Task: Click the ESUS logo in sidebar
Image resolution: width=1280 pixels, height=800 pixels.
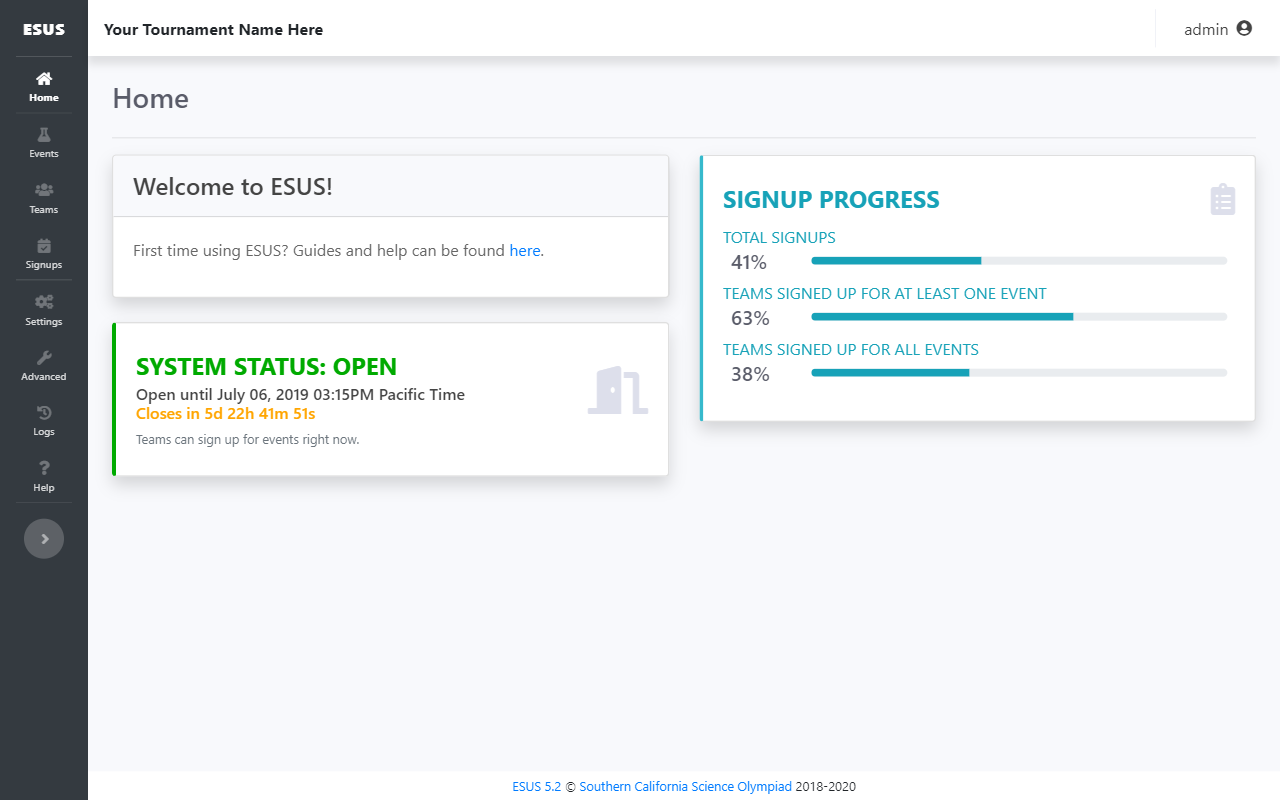Action: tap(44, 29)
